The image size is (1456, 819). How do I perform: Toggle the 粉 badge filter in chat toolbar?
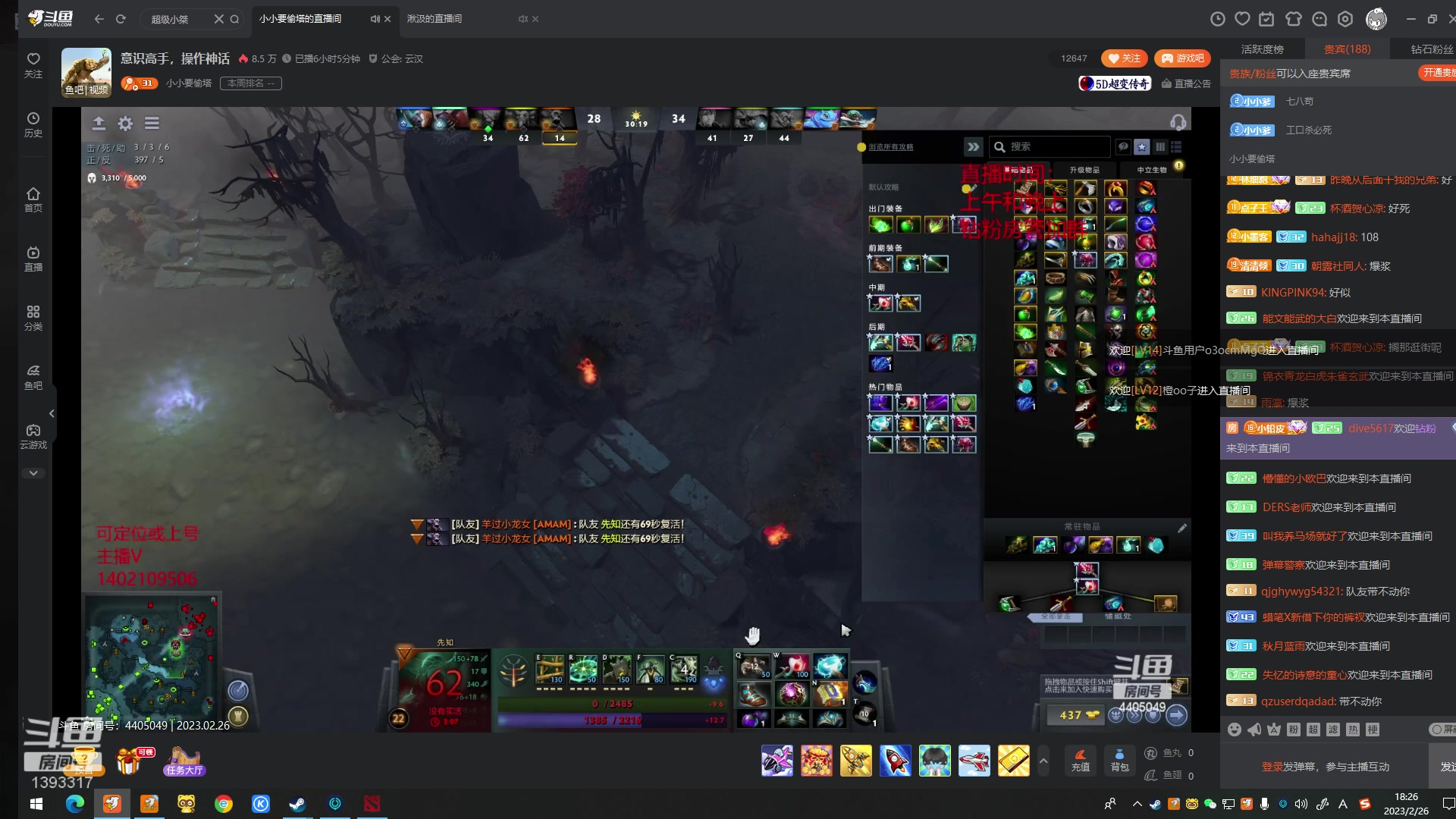tap(1294, 730)
